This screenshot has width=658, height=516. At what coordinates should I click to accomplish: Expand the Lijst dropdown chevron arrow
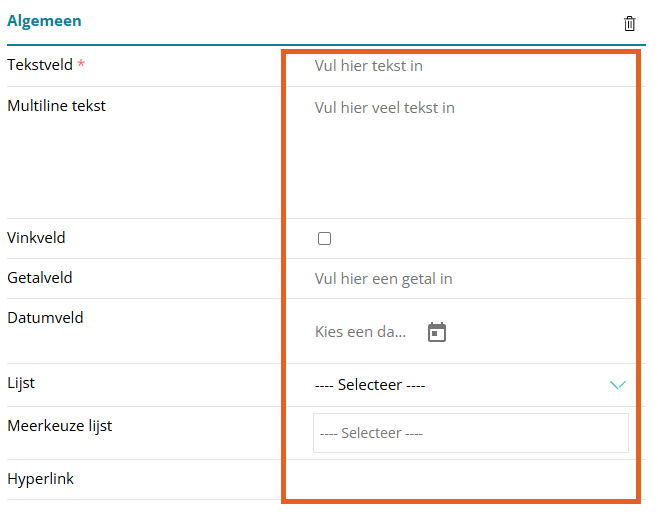click(x=618, y=385)
